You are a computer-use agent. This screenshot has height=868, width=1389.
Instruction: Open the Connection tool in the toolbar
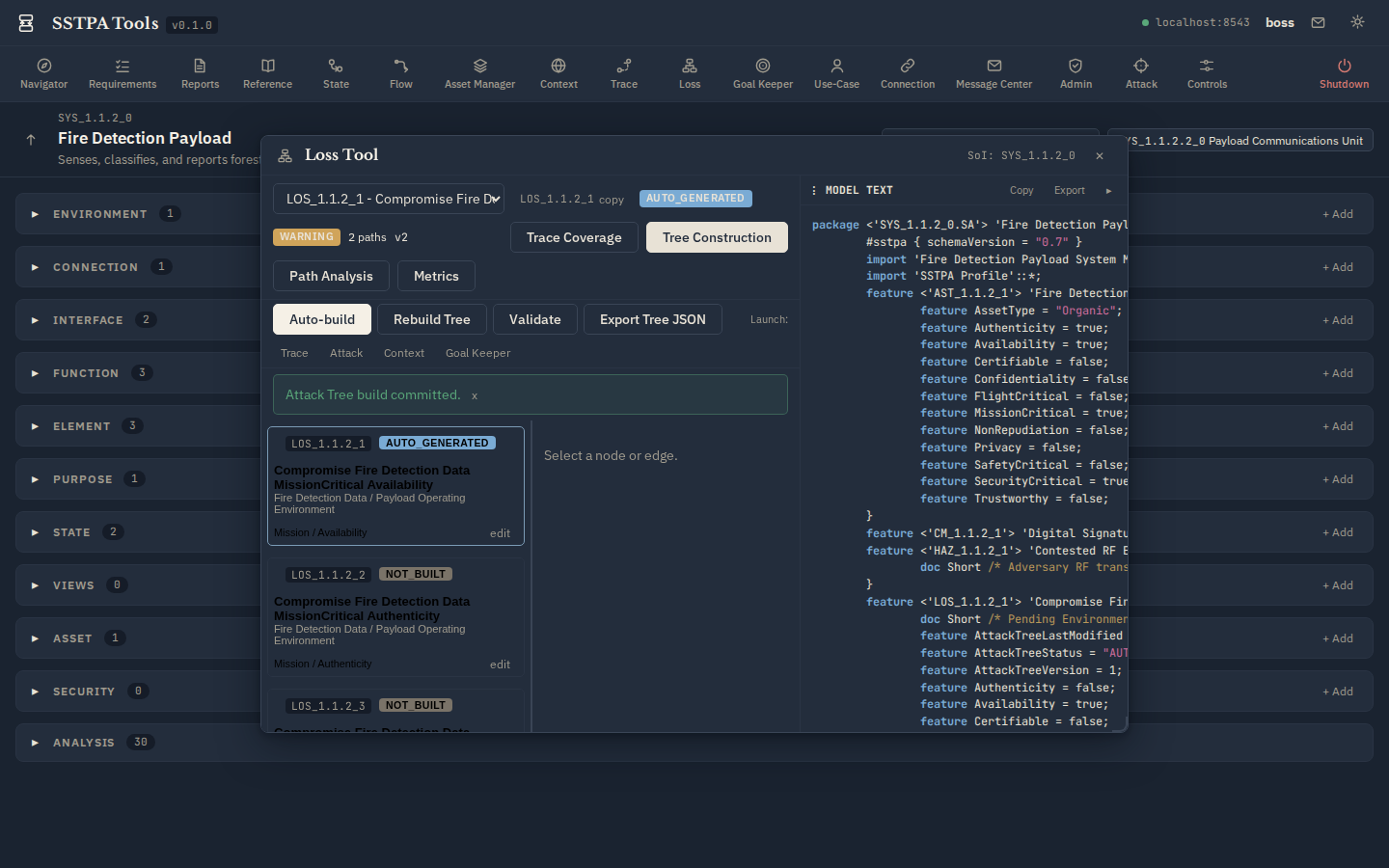point(908,73)
